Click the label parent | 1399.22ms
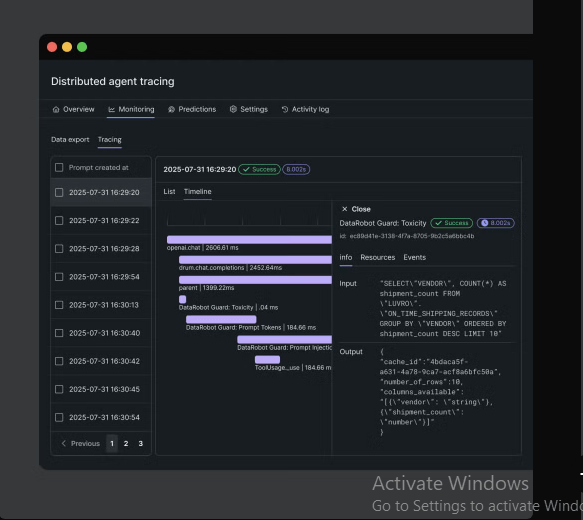Viewport: 583px width, 520px height. point(206,288)
